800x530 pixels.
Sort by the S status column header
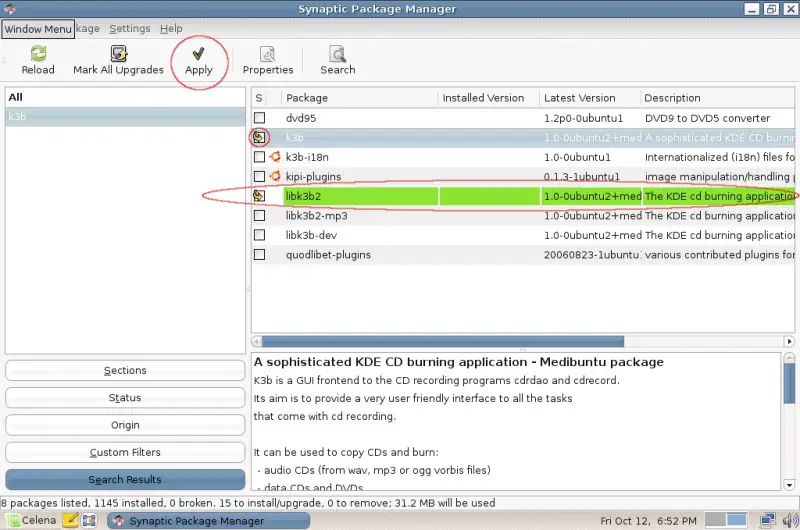point(259,97)
